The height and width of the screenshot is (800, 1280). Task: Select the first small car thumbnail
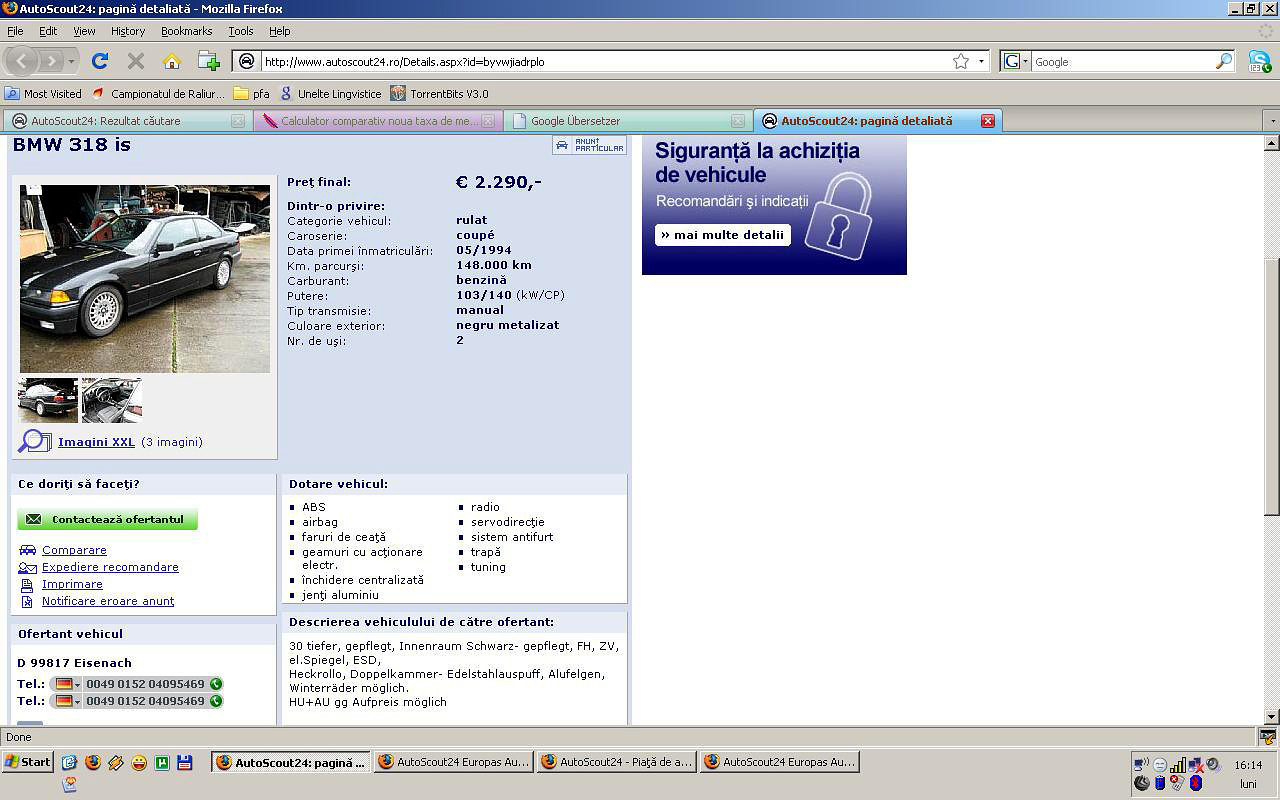point(48,400)
